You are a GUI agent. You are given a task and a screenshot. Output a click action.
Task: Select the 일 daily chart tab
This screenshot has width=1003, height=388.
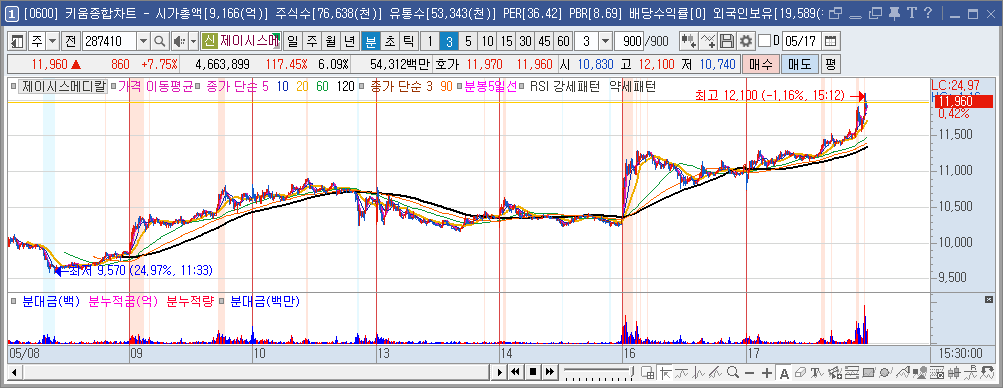click(293, 42)
